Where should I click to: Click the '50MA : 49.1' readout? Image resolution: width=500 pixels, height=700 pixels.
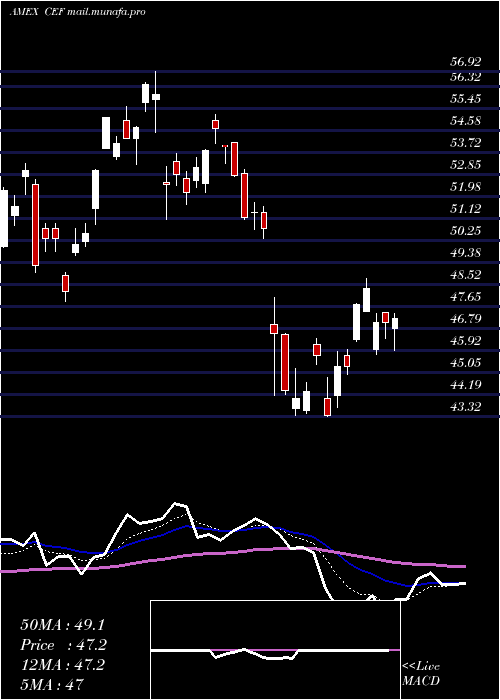pyautogui.click(x=63, y=625)
